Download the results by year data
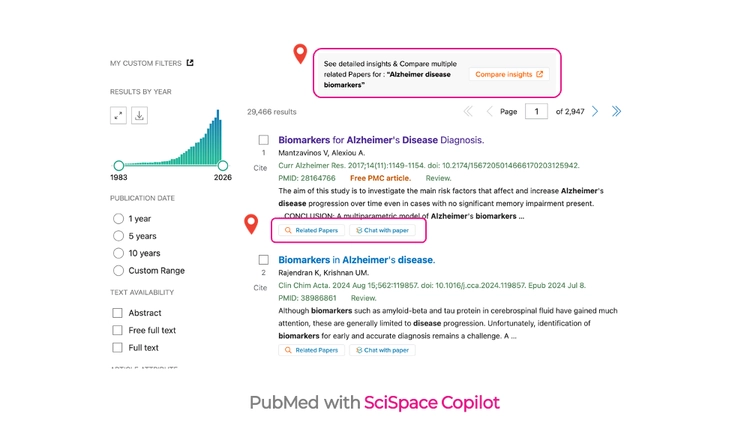Viewport: 750px width, 422px height. (139, 115)
